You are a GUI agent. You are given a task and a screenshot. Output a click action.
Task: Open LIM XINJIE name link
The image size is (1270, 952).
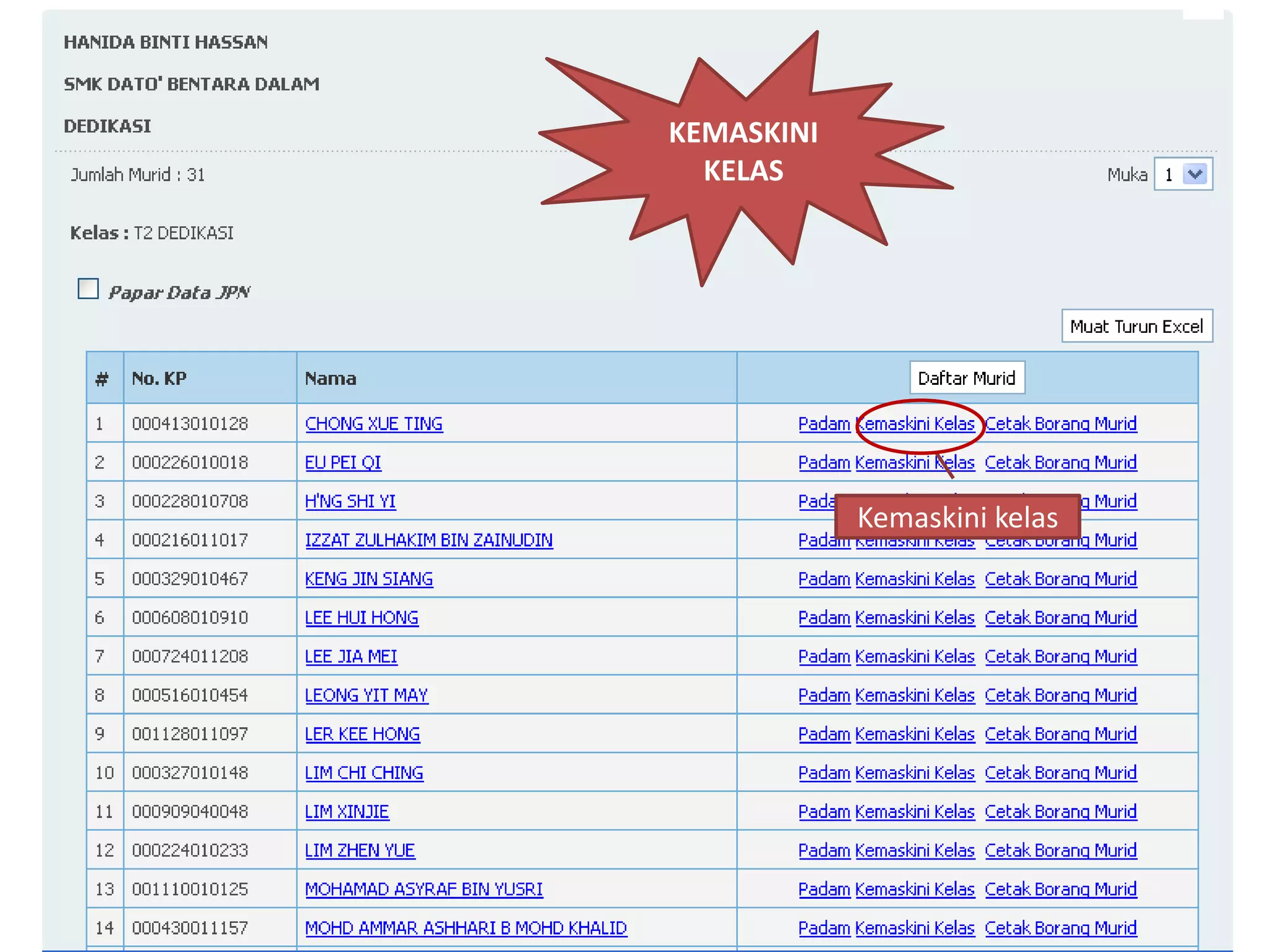tap(347, 812)
